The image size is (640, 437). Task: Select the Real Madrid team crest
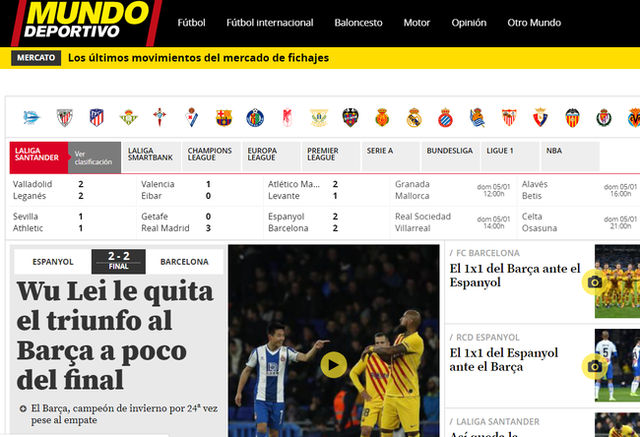[x=413, y=117]
